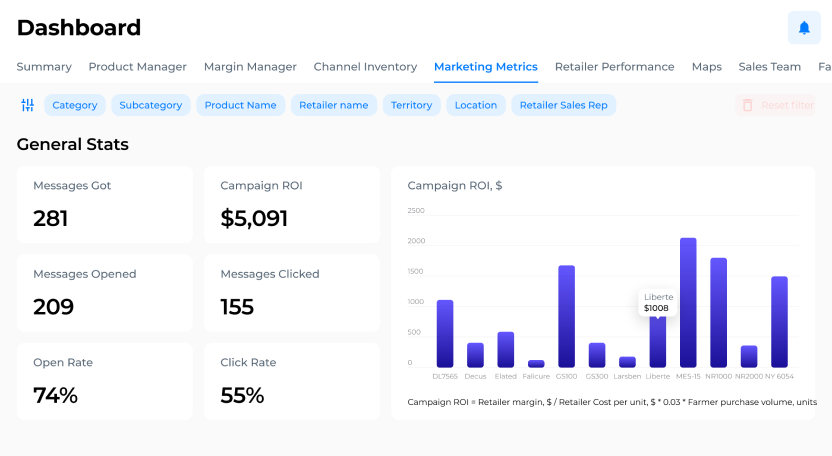Screen dimensions: 832x456
Task: Select the Channel Inventory tab
Action: point(365,67)
